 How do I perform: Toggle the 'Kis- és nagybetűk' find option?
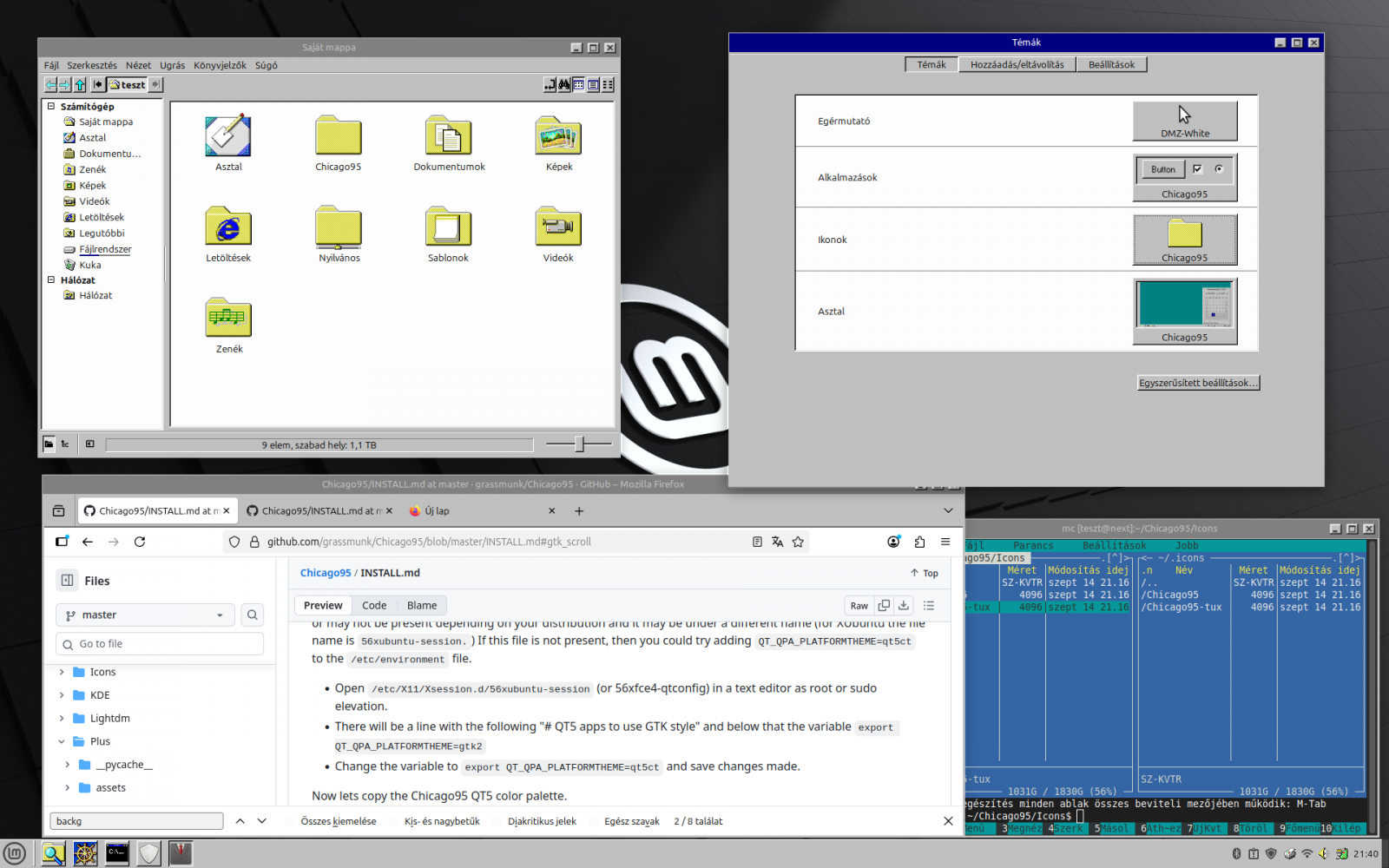point(442,821)
